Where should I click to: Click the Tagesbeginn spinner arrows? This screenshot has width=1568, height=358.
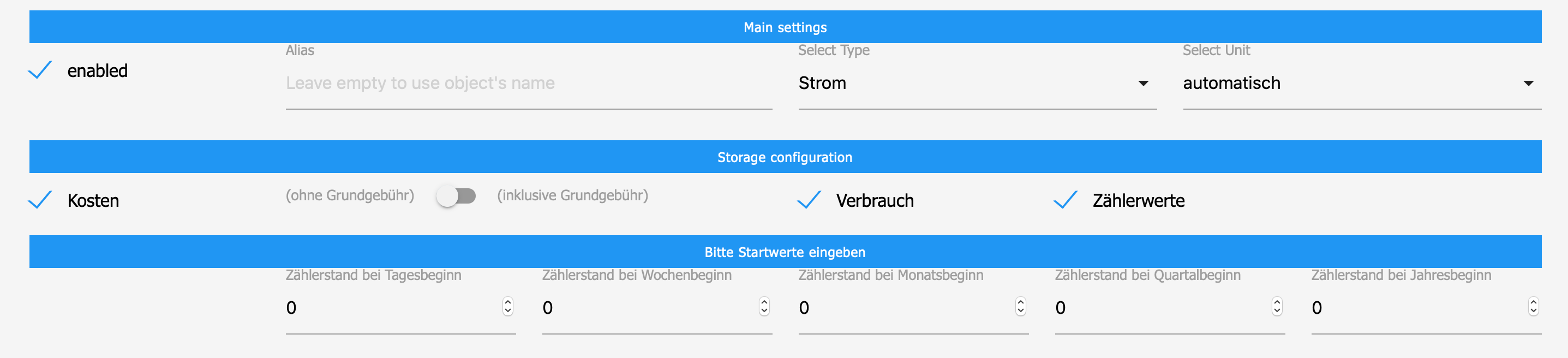[507, 306]
